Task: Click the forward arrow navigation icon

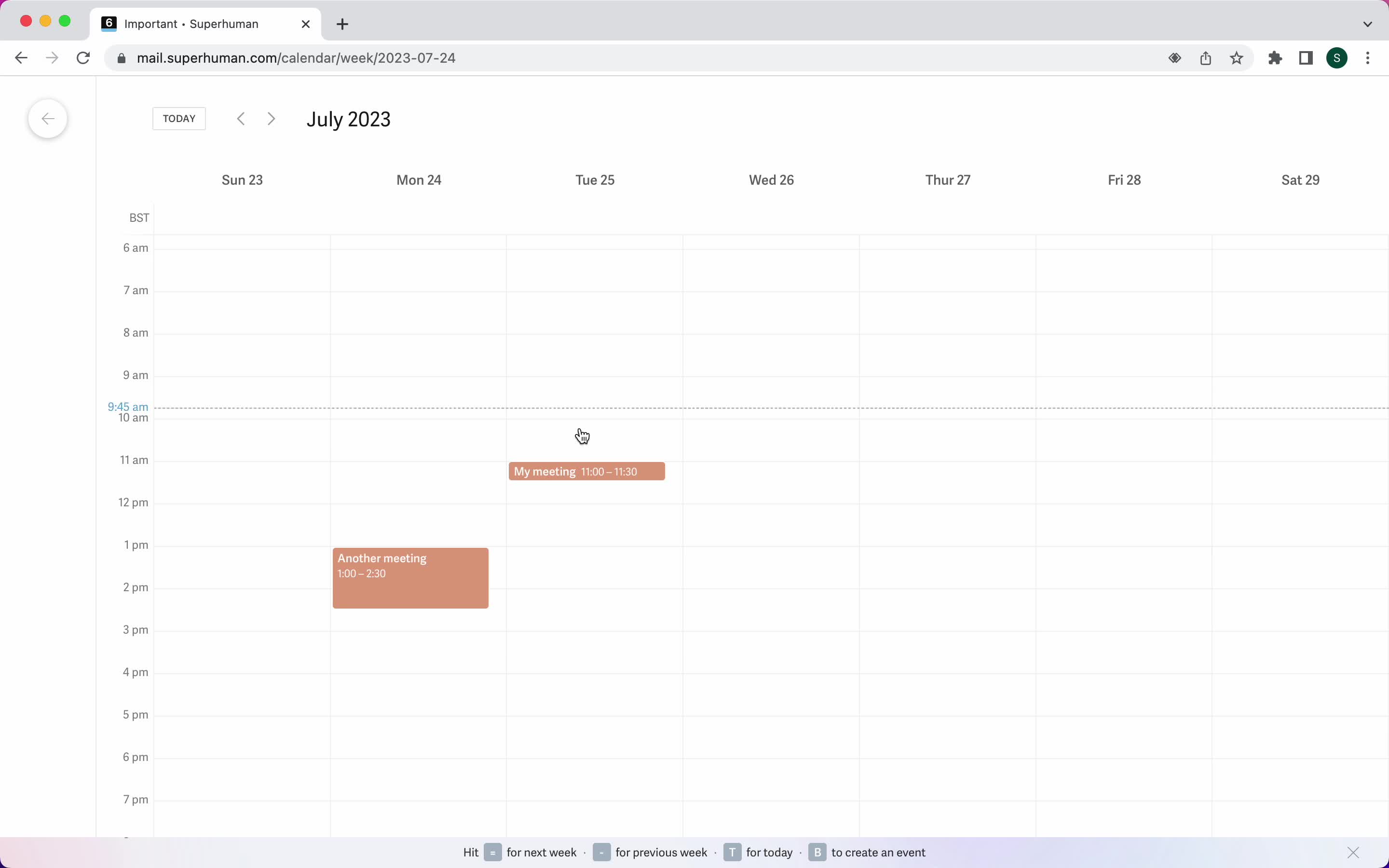Action: 271,118
